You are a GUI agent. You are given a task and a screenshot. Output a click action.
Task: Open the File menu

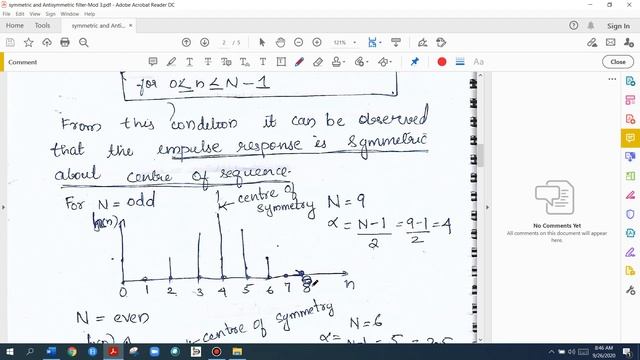[x=7, y=14]
